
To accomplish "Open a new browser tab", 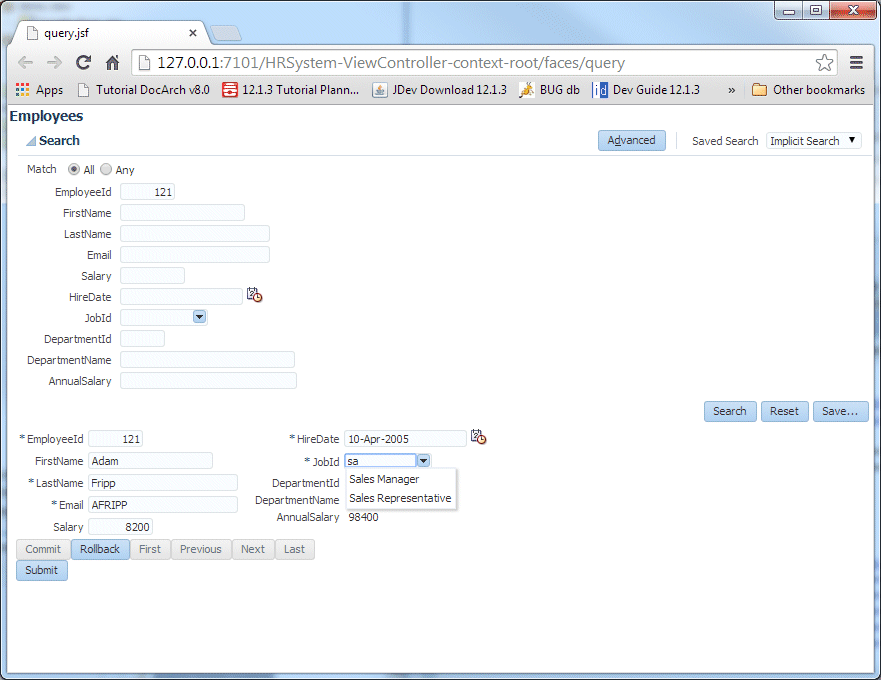I will pos(226,34).
